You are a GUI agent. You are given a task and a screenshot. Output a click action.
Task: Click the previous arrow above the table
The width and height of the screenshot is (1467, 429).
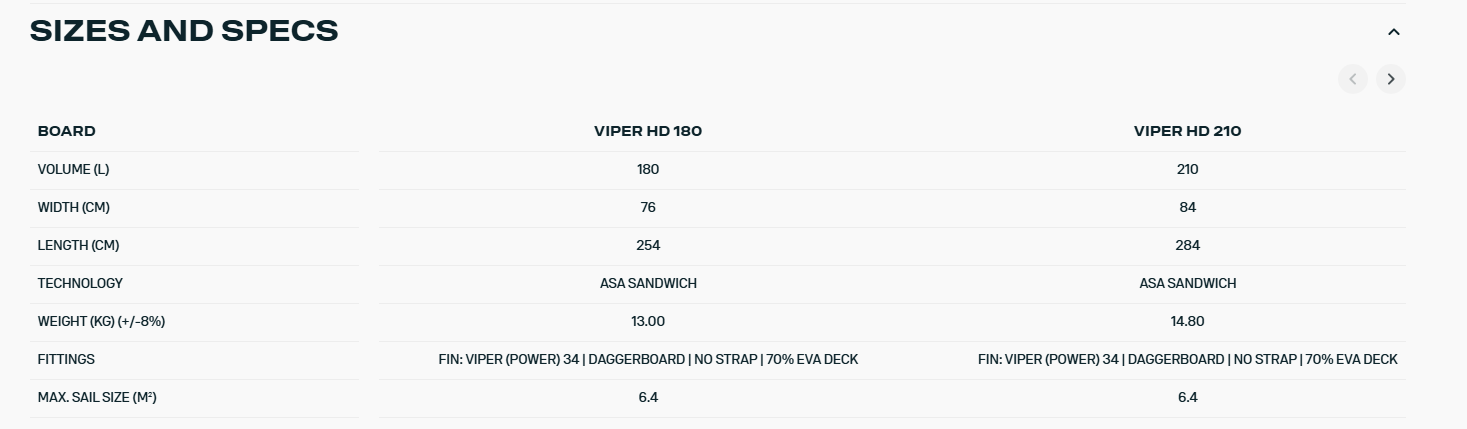(1353, 79)
